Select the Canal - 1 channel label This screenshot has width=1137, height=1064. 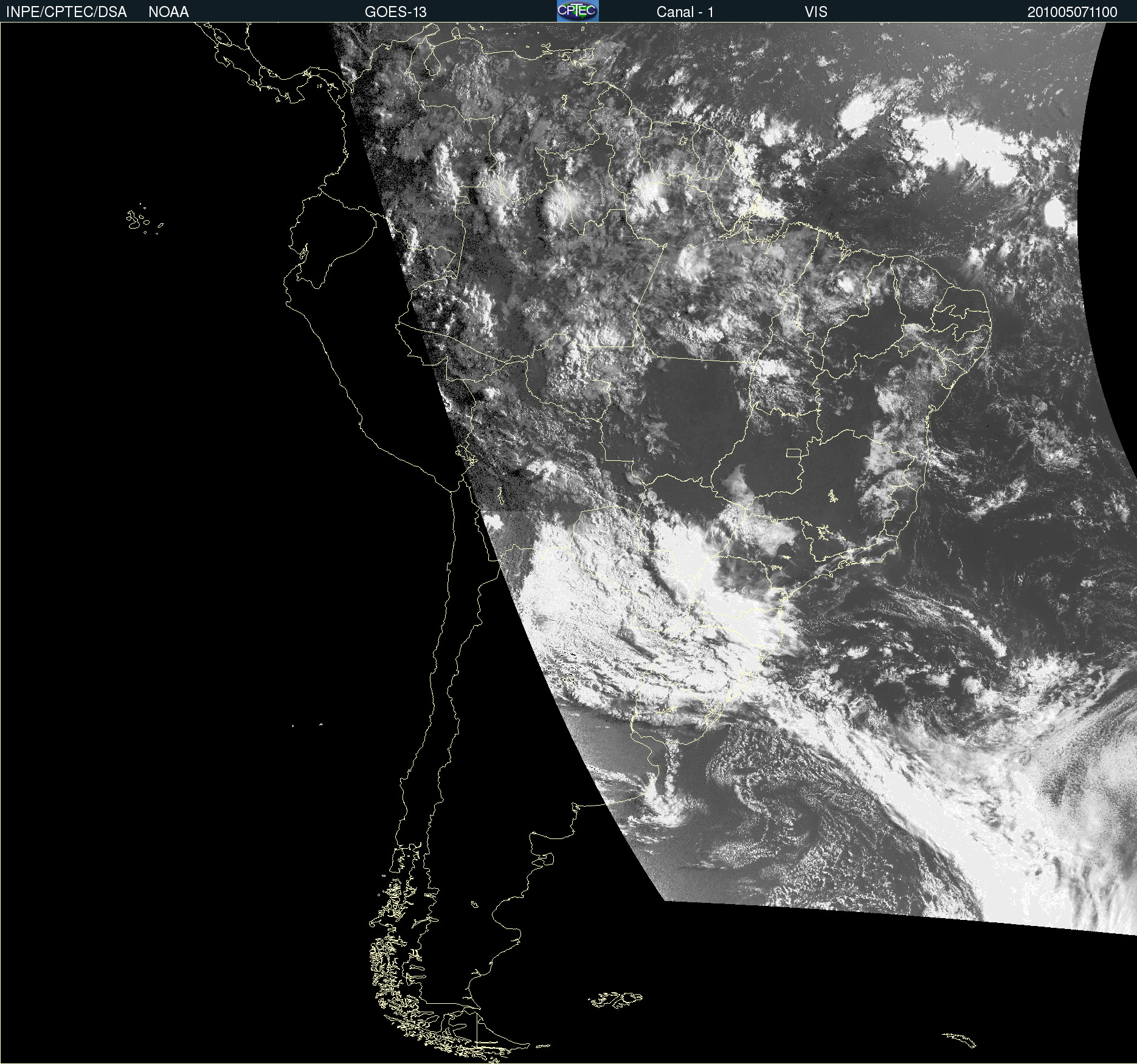[685, 12]
